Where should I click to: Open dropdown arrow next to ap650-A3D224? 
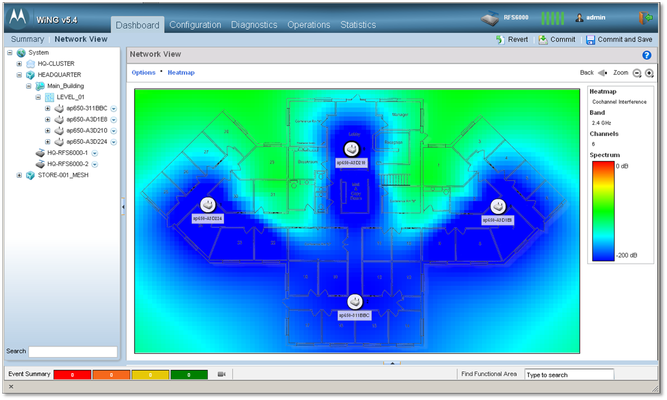pos(114,142)
